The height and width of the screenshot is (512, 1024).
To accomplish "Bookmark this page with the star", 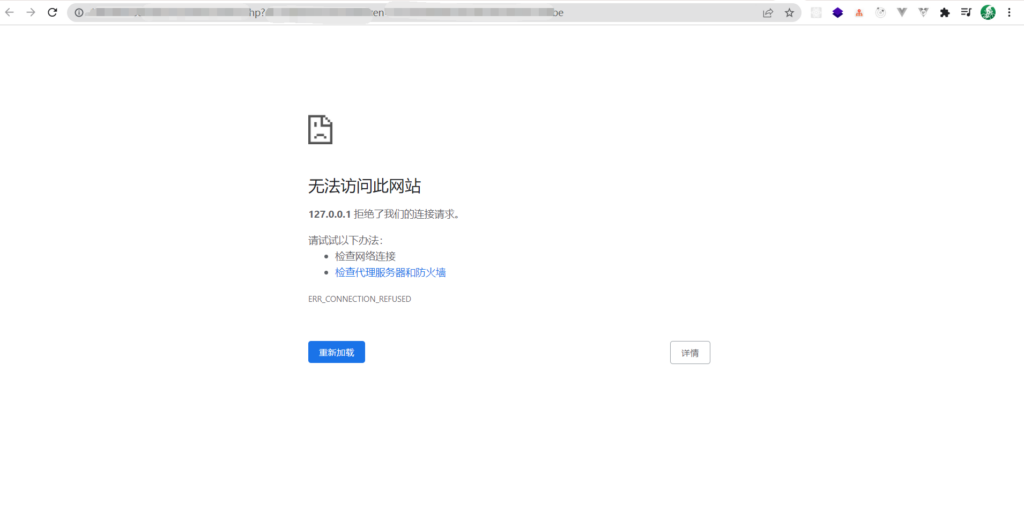I will (789, 12).
